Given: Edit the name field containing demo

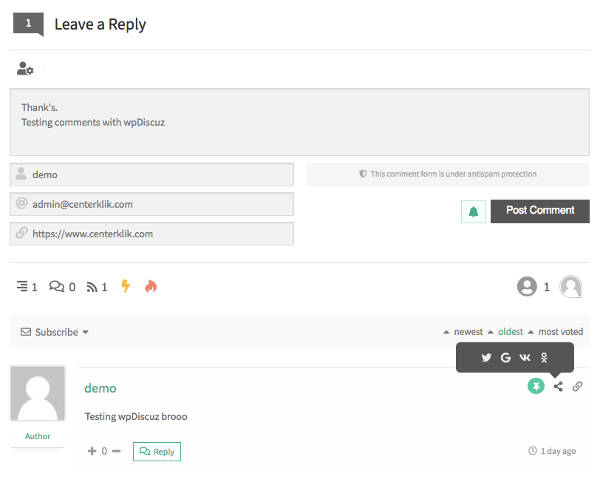Looking at the screenshot, I should pyautogui.click(x=152, y=175).
